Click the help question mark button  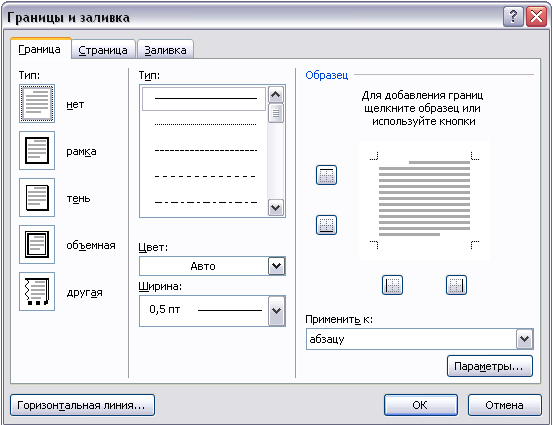pyautogui.click(x=513, y=17)
